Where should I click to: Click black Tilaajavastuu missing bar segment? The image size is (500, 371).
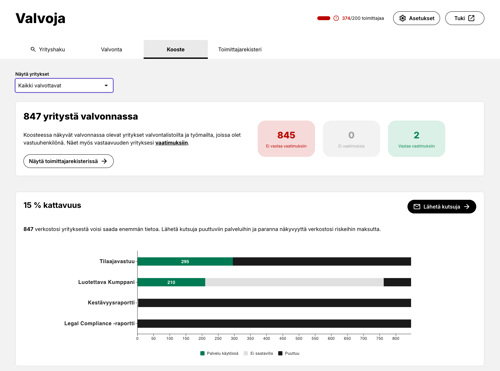[322, 261]
